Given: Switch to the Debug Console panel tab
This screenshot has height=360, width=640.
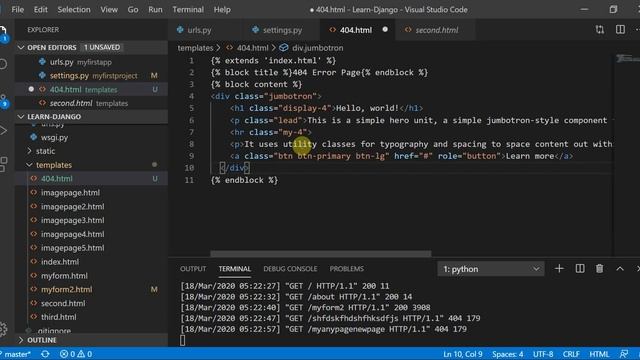Looking at the screenshot, I should pos(290,269).
